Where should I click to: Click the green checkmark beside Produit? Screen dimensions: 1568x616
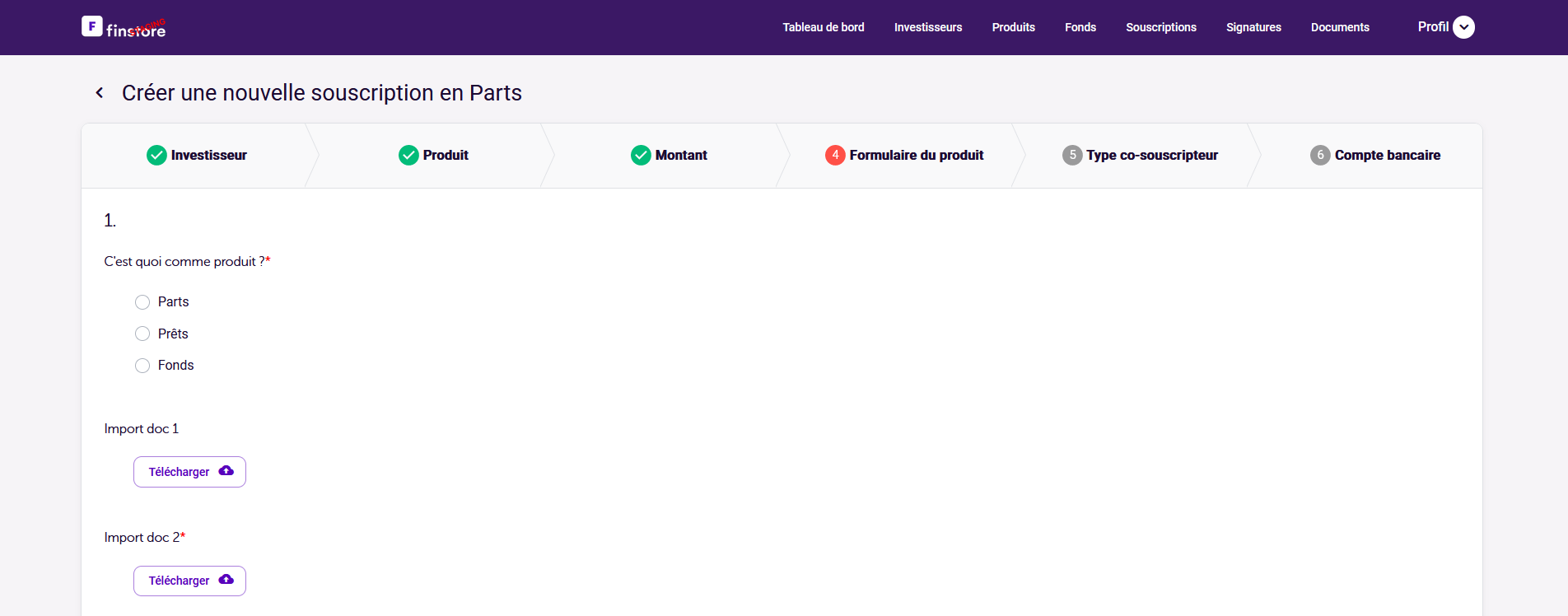(x=408, y=155)
